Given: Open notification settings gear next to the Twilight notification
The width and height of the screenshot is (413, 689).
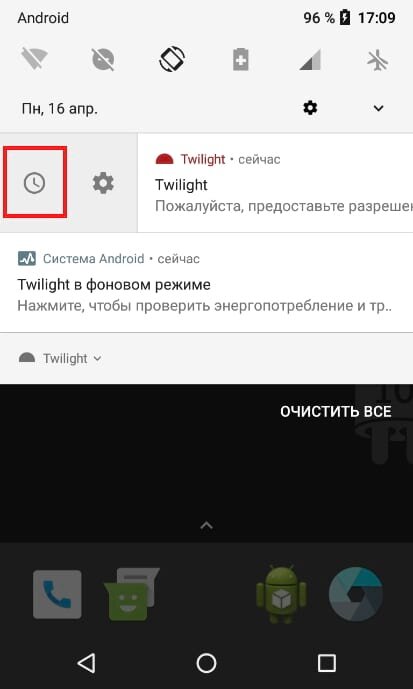Looking at the screenshot, I should tap(103, 183).
